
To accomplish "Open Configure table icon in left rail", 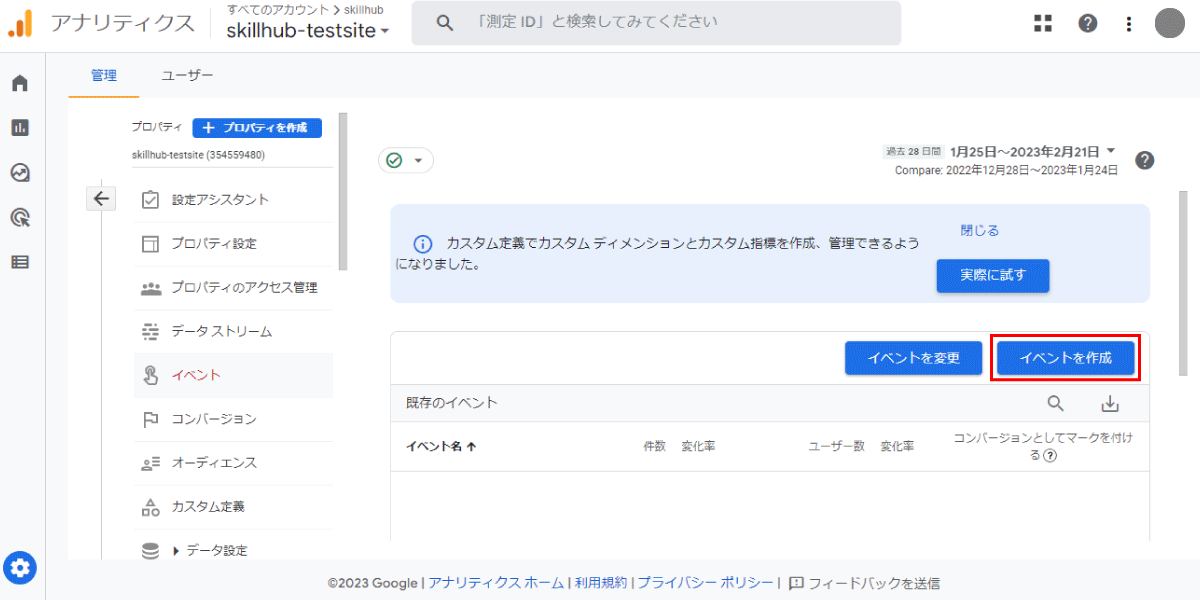I will (x=20, y=262).
